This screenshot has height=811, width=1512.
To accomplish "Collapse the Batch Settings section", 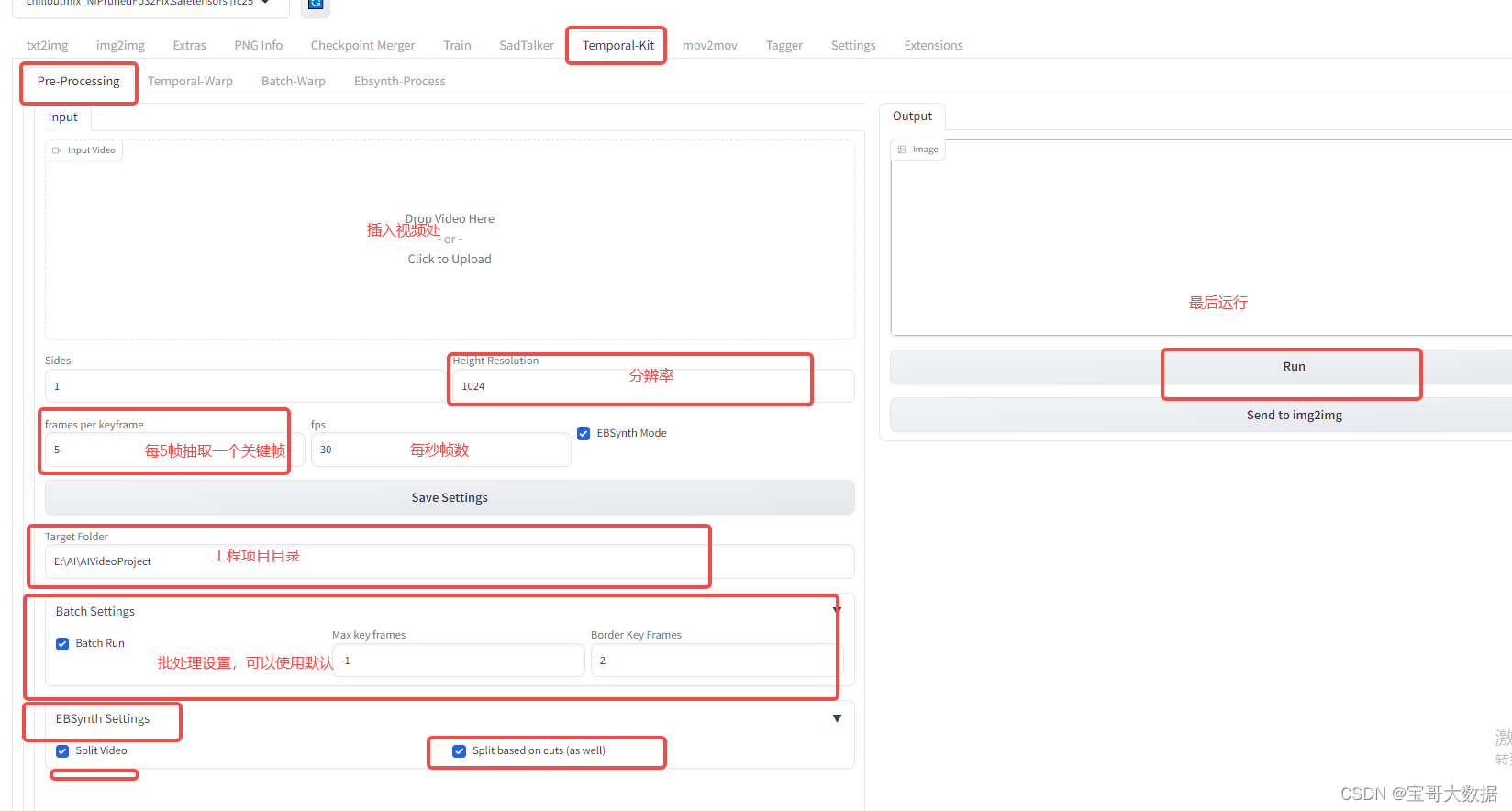I will (836, 611).
